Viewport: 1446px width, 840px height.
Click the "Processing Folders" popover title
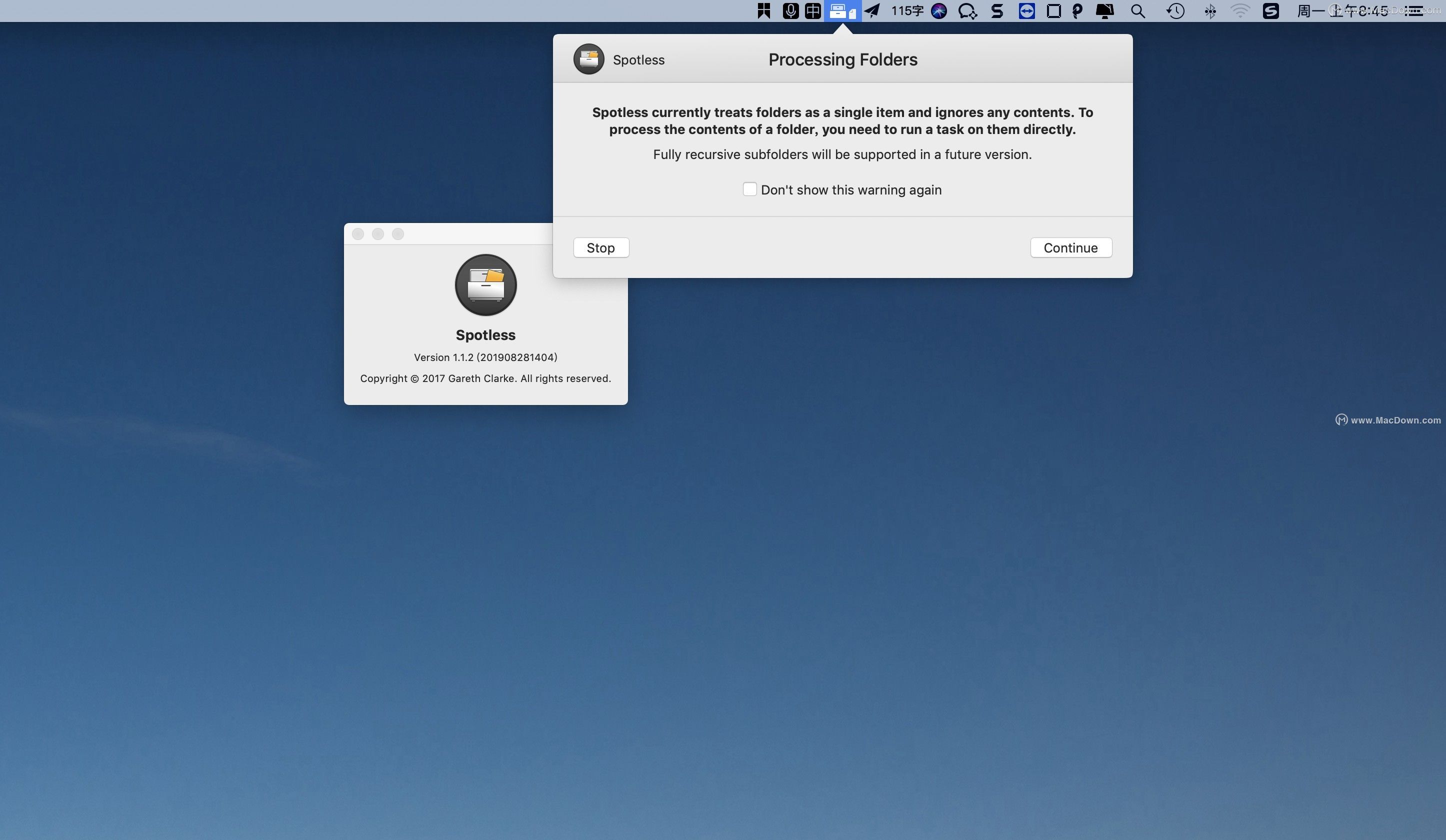[x=843, y=59]
